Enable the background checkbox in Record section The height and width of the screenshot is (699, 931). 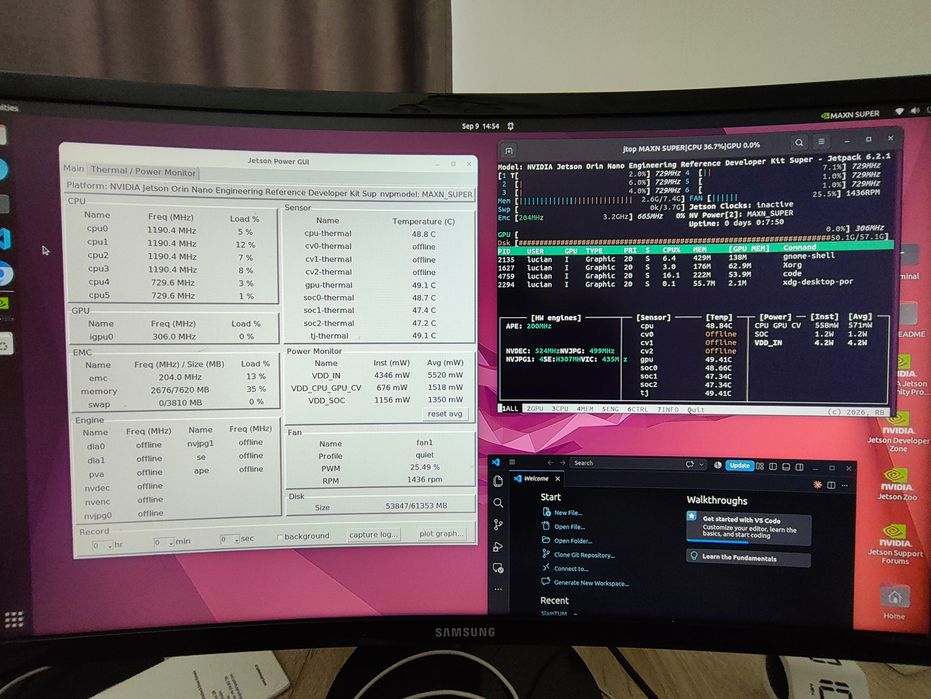(x=280, y=537)
